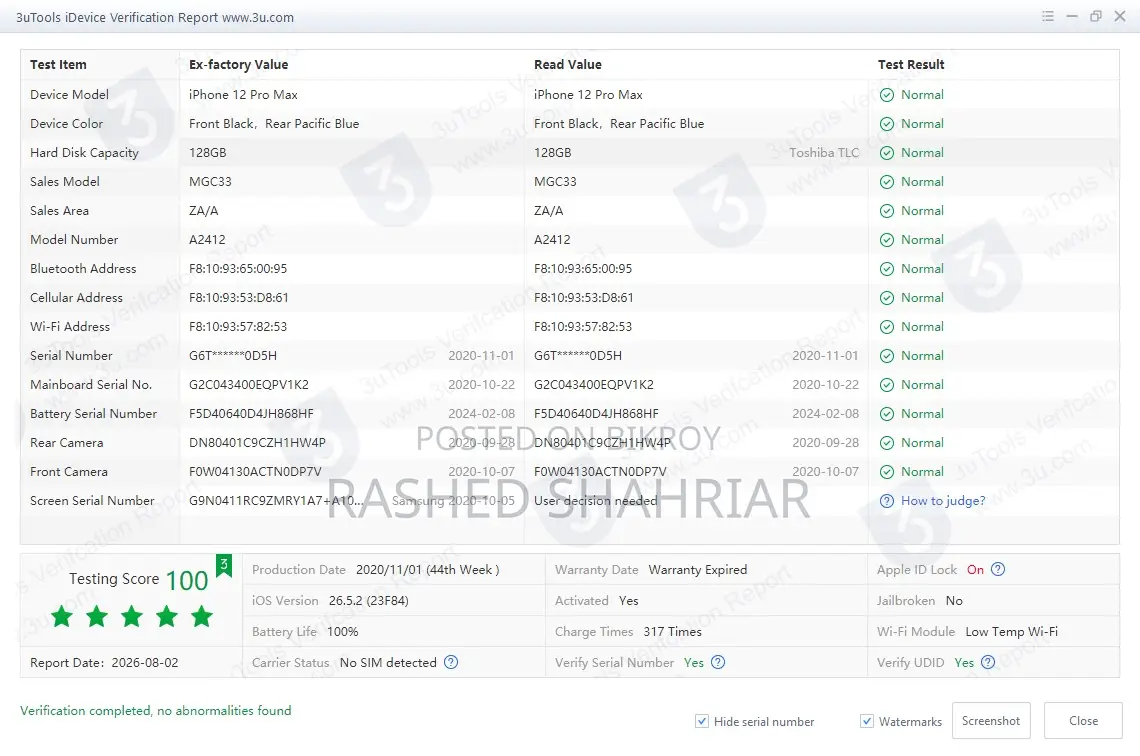
Task: Click the Battery Serial Number Normal check icon
Action: click(x=887, y=414)
